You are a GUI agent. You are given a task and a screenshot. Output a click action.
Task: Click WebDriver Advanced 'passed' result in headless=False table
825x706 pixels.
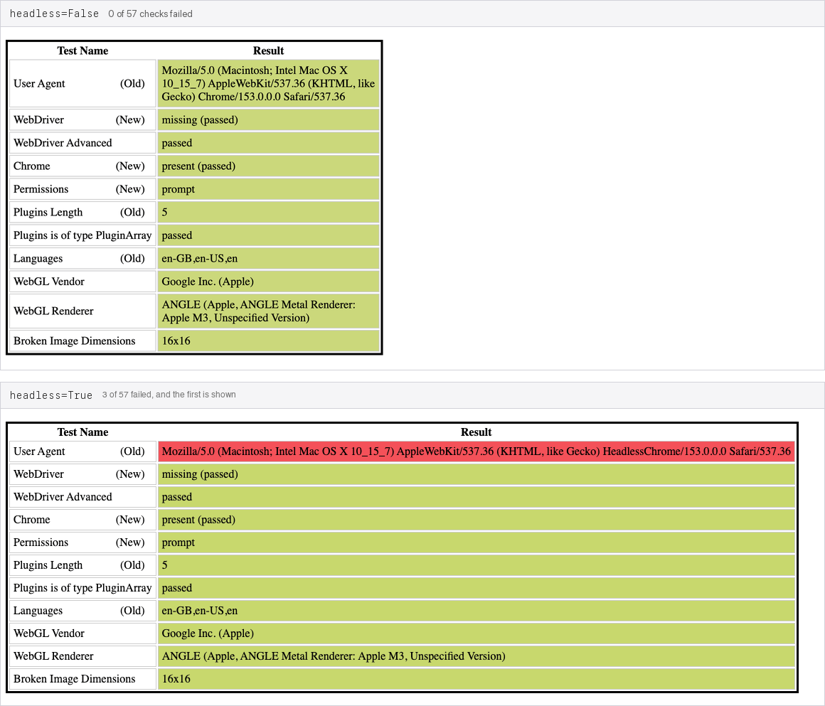pos(268,143)
